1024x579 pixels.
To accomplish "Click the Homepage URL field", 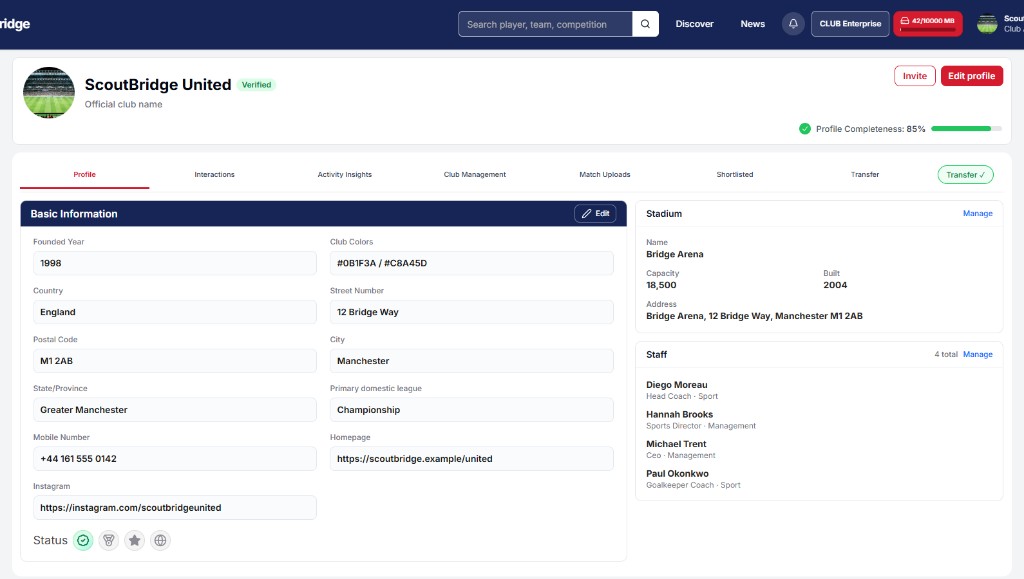I will tap(472, 459).
